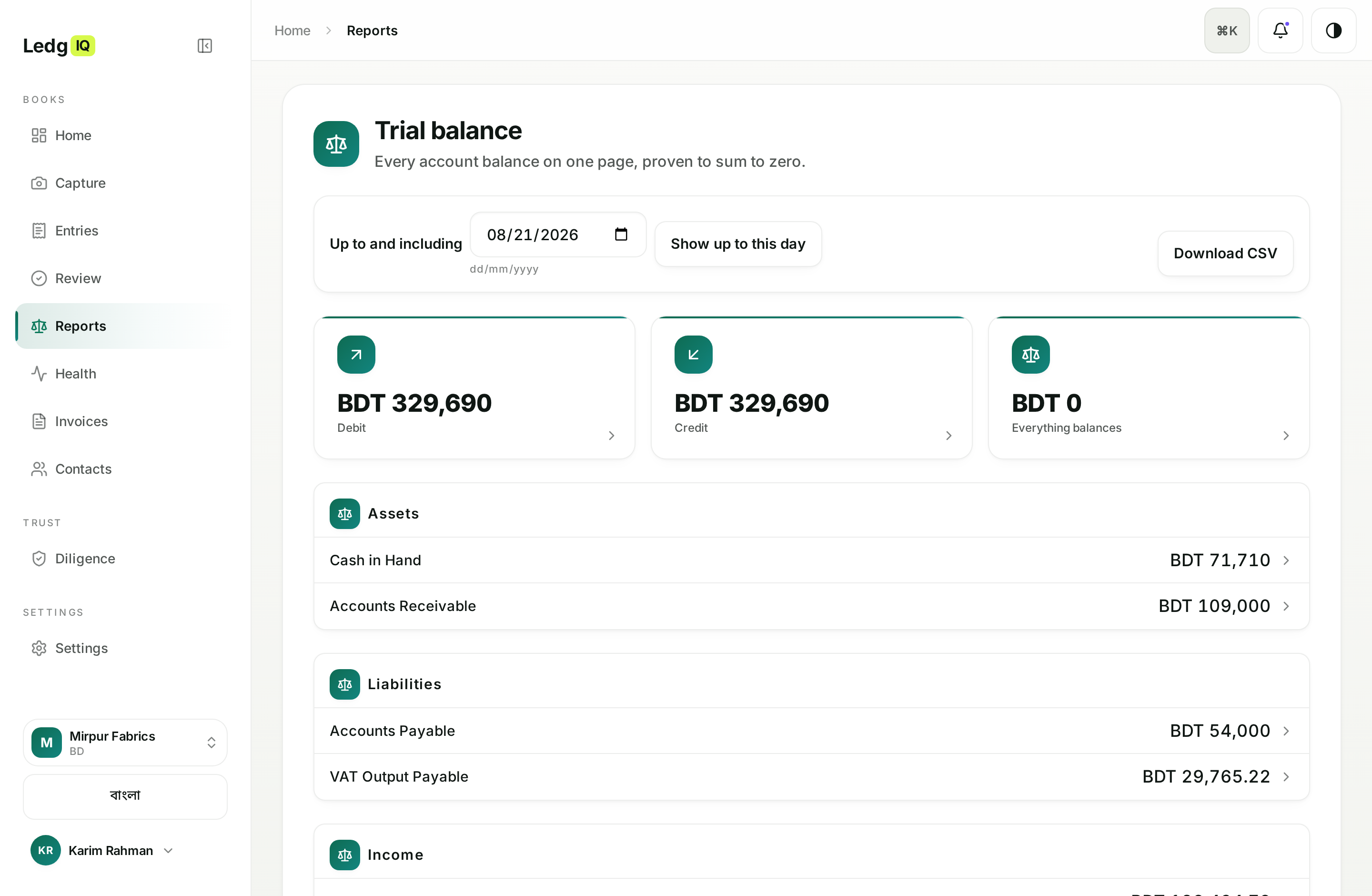Click the KR user avatar
This screenshot has height=896, width=1372.
tap(46, 850)
